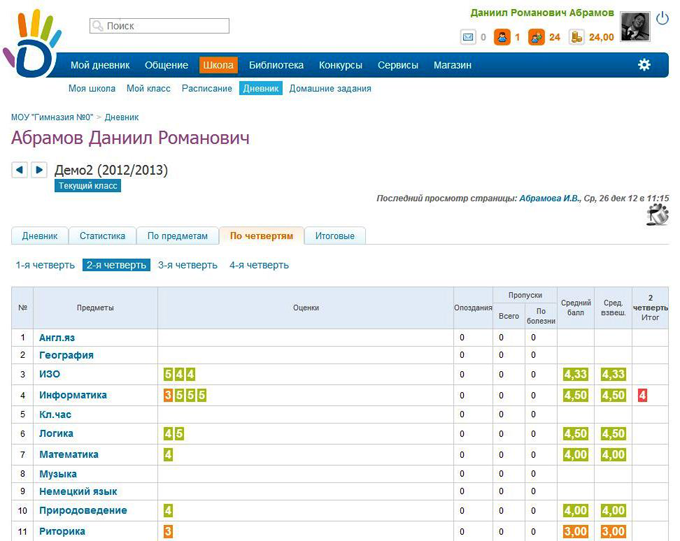Go to Моя школа submenu
This screenshot has width=680, height=541.
click(92, 89)
